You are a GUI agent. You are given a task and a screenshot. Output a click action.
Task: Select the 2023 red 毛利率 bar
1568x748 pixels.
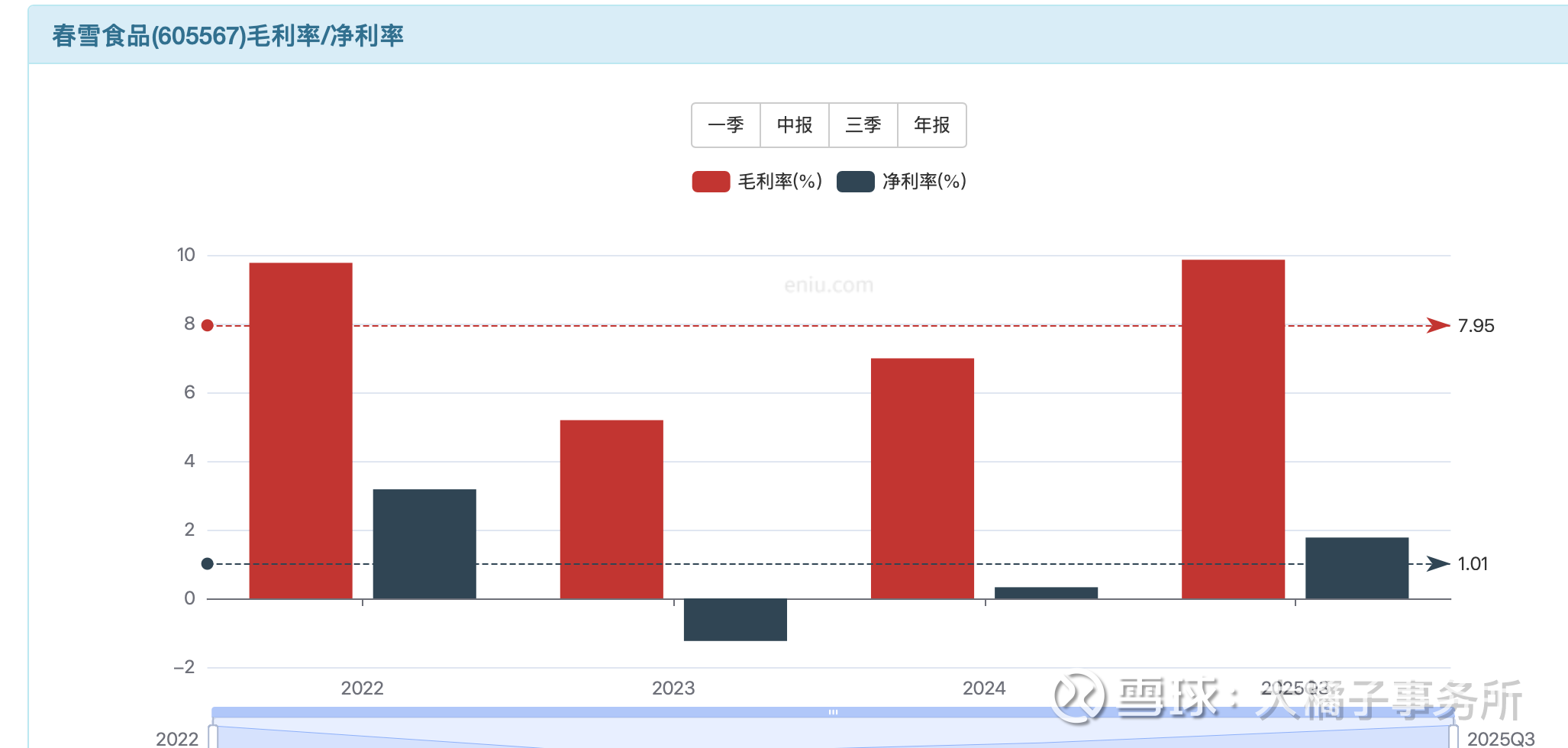(611, 510)
